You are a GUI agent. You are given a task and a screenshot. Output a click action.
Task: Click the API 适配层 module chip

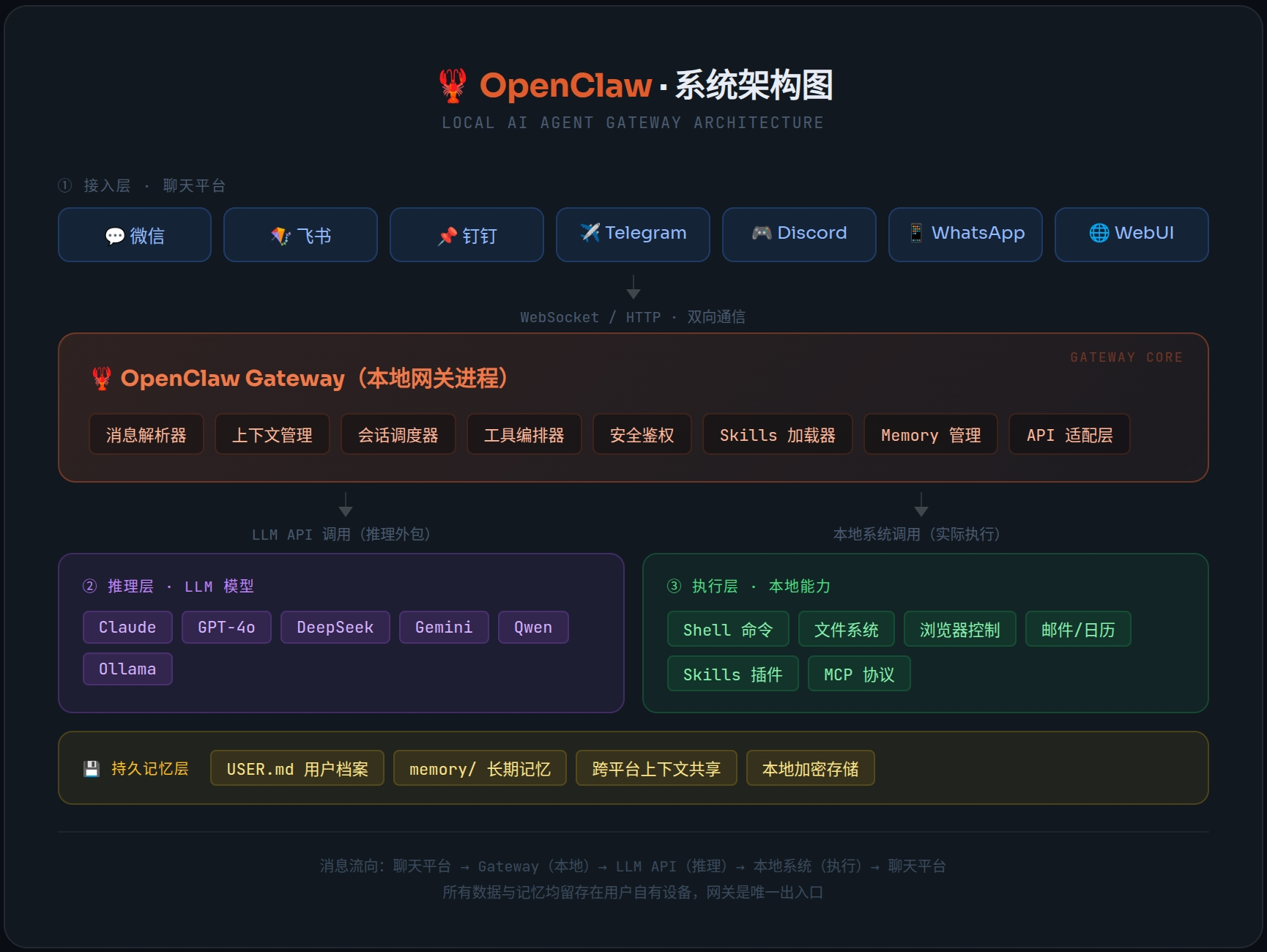point(1069,434)
